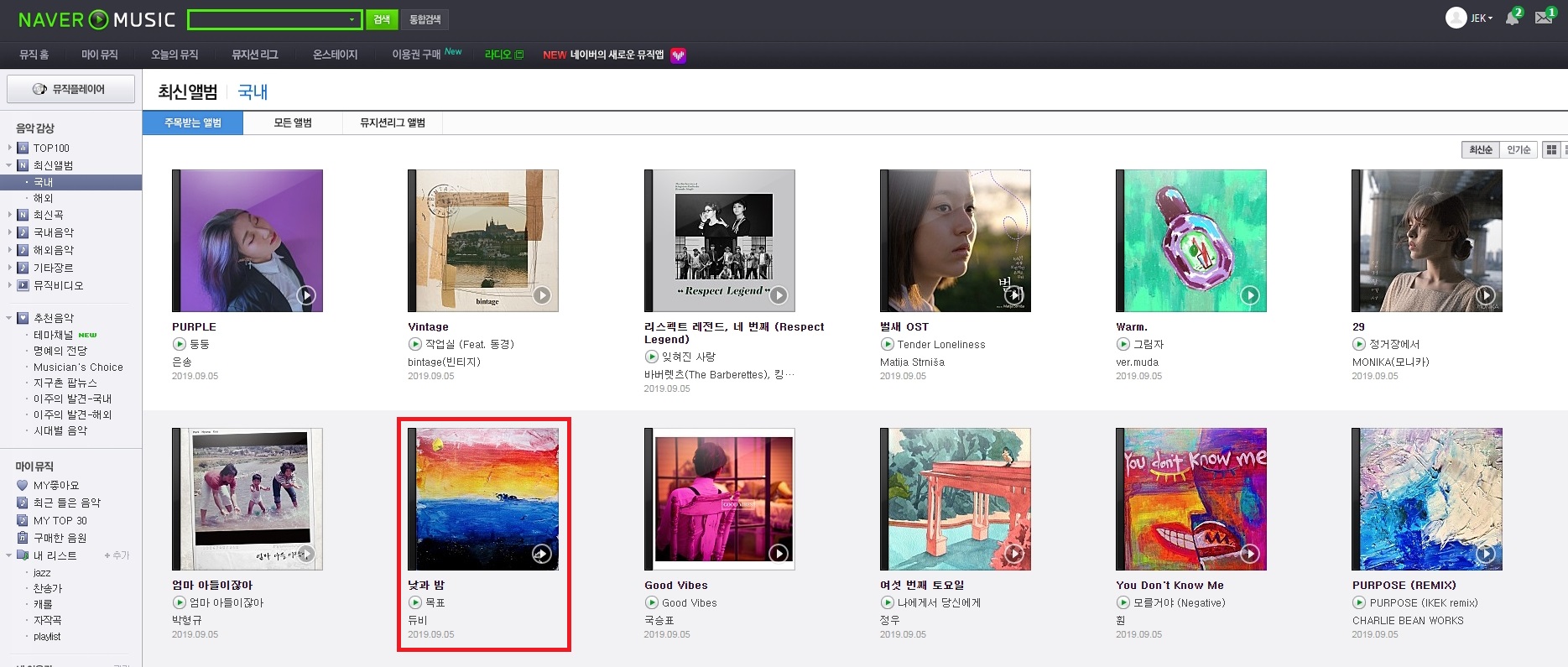This screenshot has height=667, width=1568.
Task: Open the MY TOP 30 item
Action: click(x=60, y=520)
